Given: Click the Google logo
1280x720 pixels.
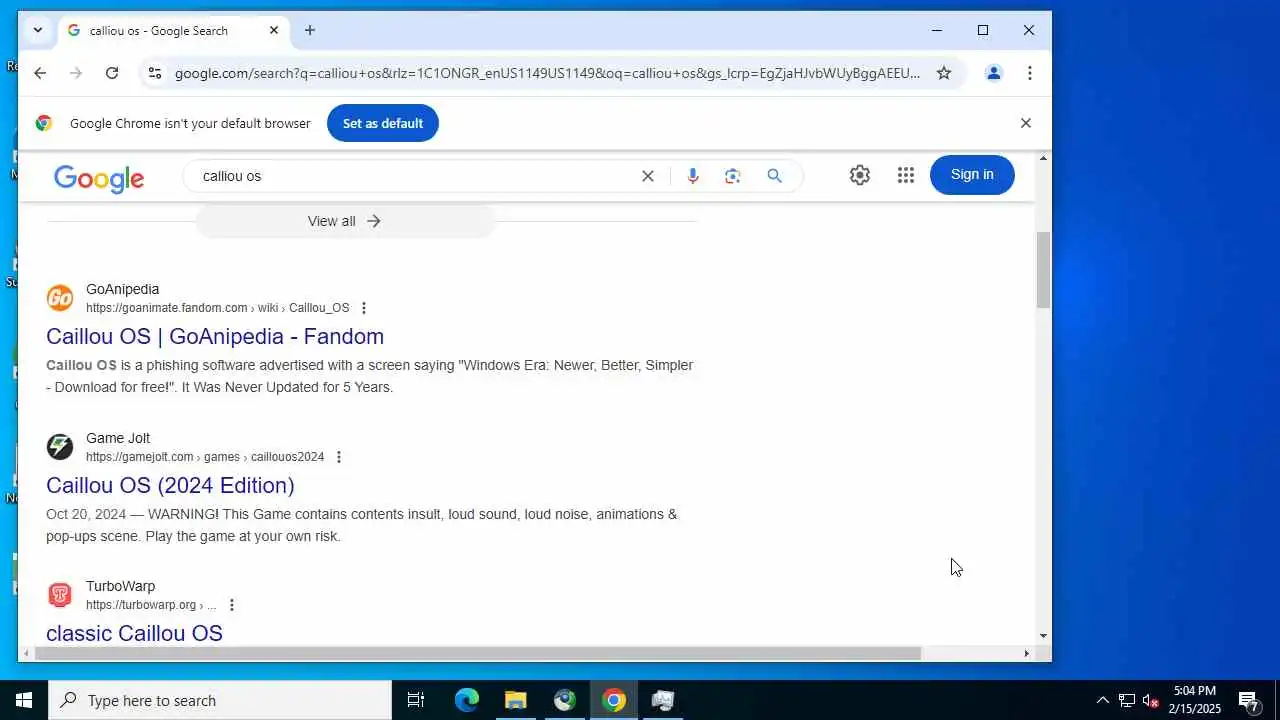Looking at the screenshot, I should (99, 178).
